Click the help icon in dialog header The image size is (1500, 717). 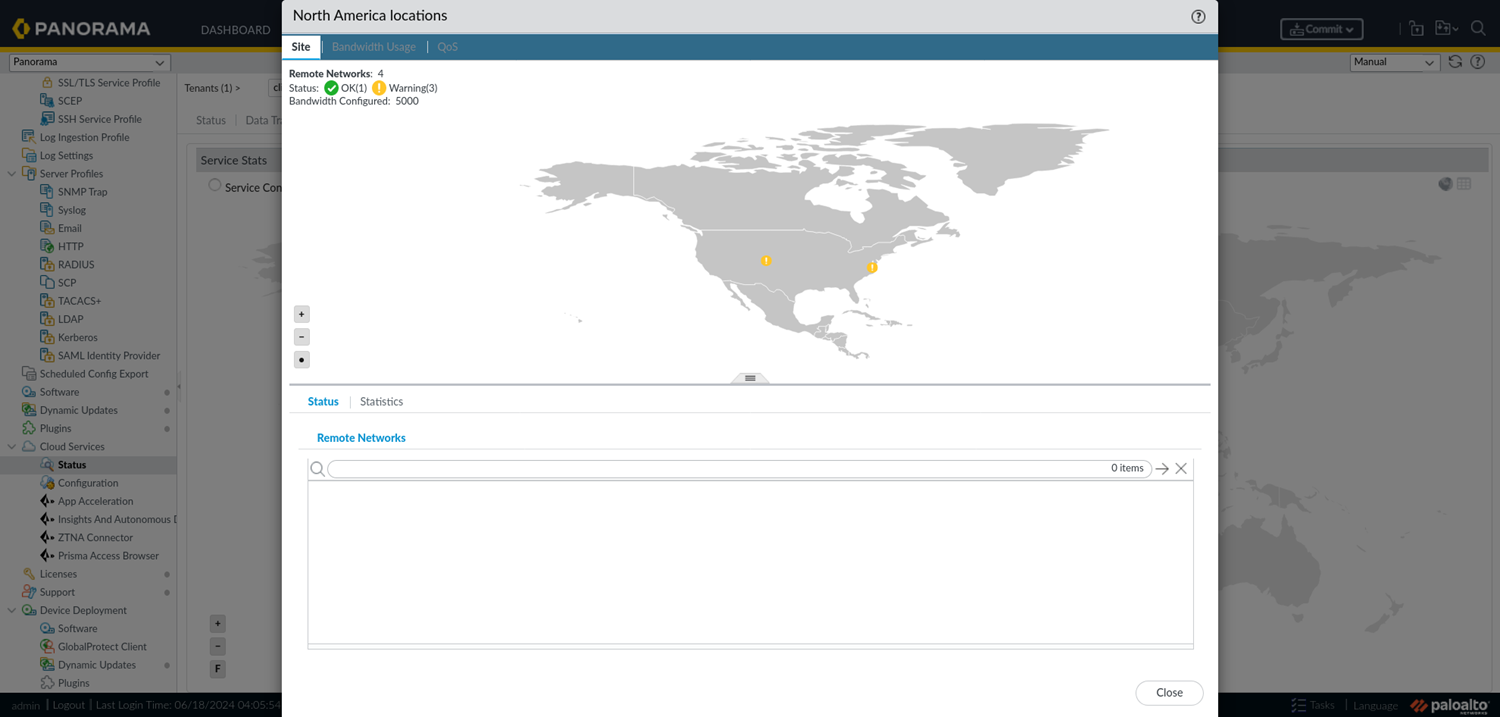1198,17
